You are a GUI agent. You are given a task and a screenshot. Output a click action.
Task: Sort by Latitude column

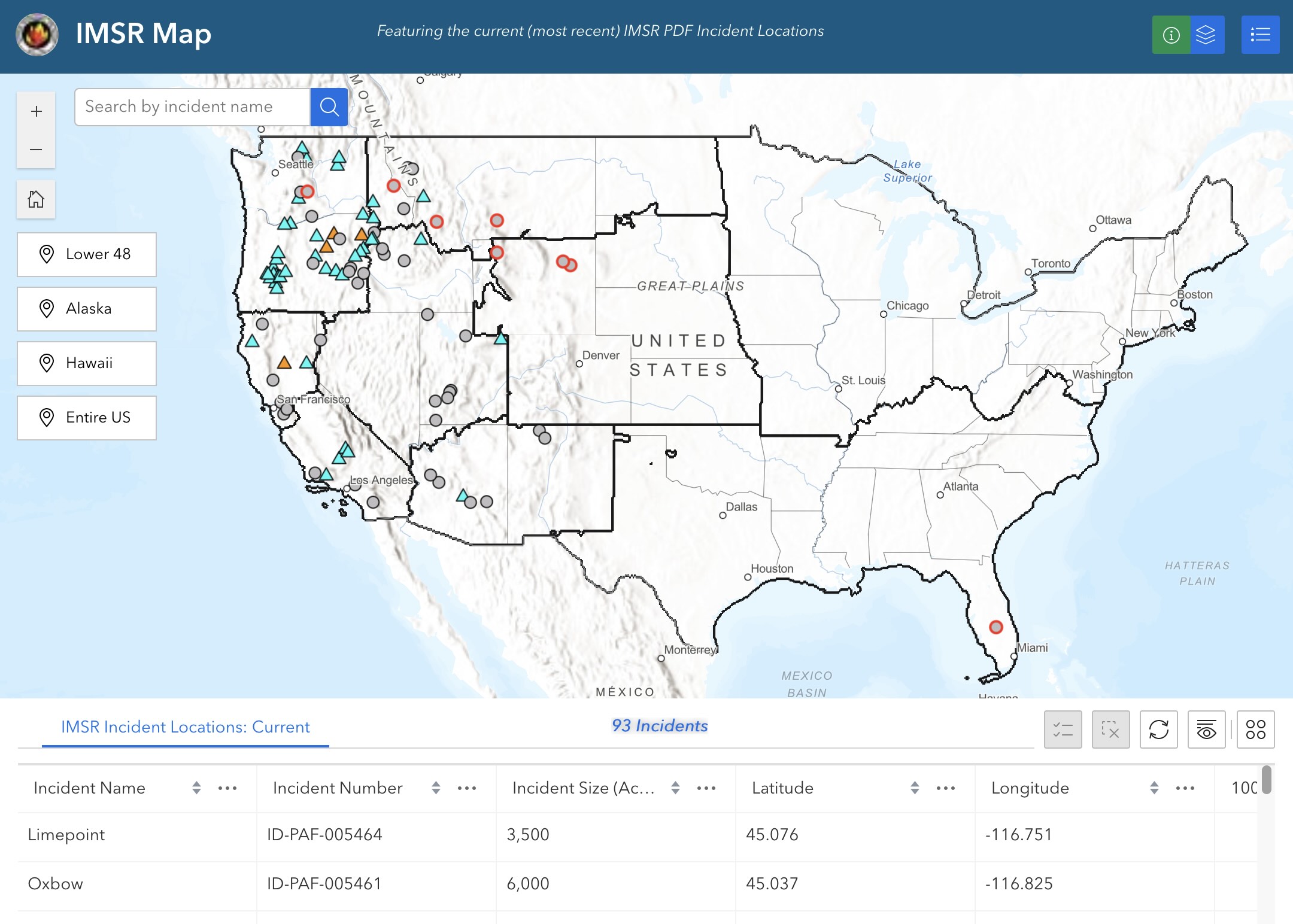[x=915, y=788]
